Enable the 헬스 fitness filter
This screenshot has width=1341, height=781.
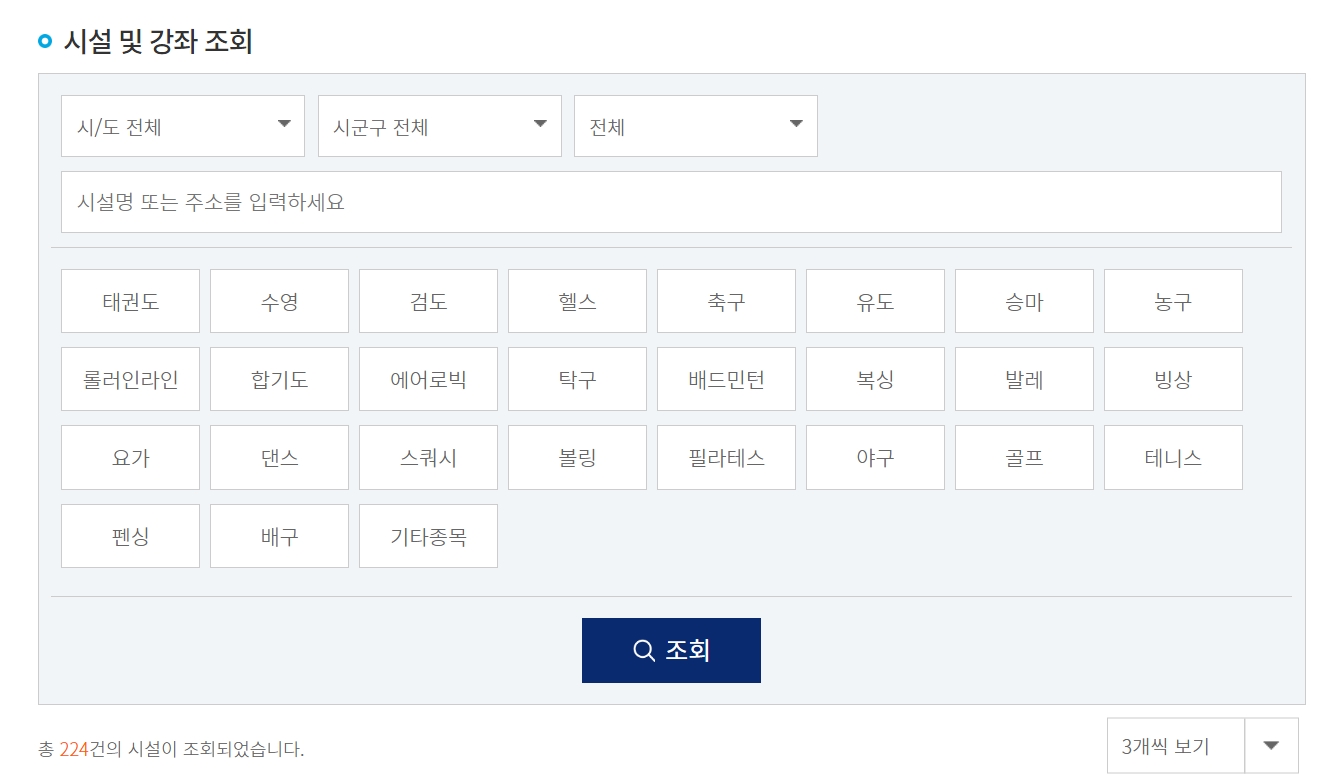[577, 300]
